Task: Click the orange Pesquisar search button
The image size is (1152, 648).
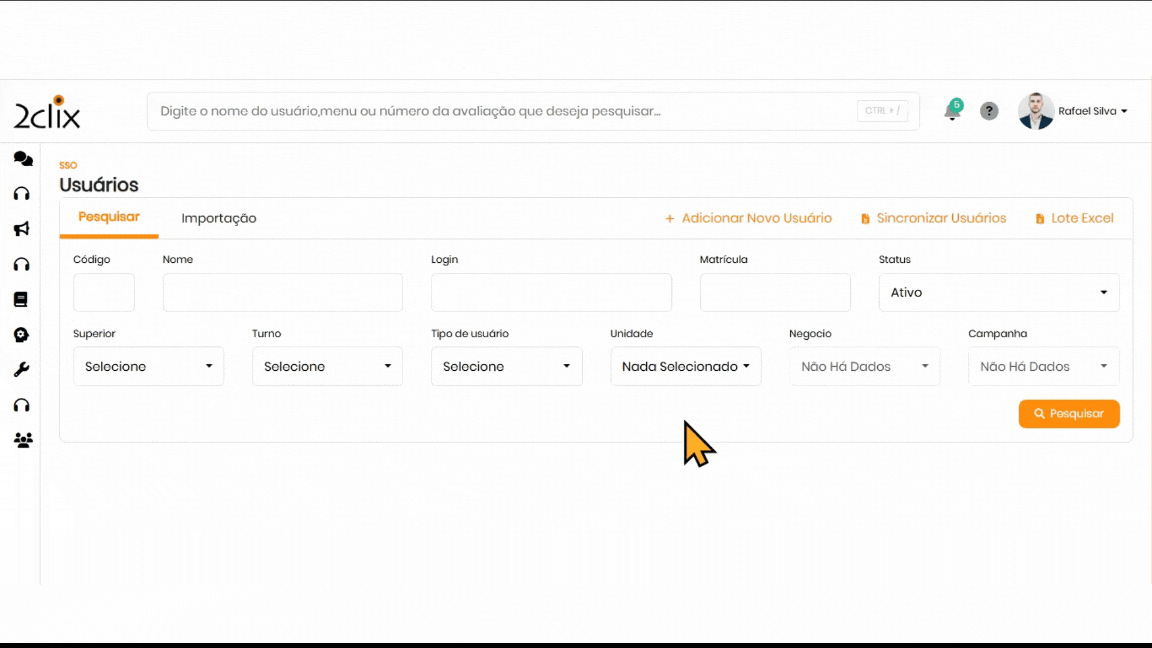Action: (1068, 414)
